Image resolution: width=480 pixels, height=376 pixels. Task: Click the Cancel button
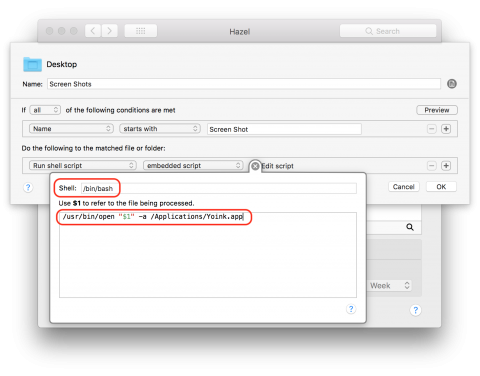pos(404,187)
